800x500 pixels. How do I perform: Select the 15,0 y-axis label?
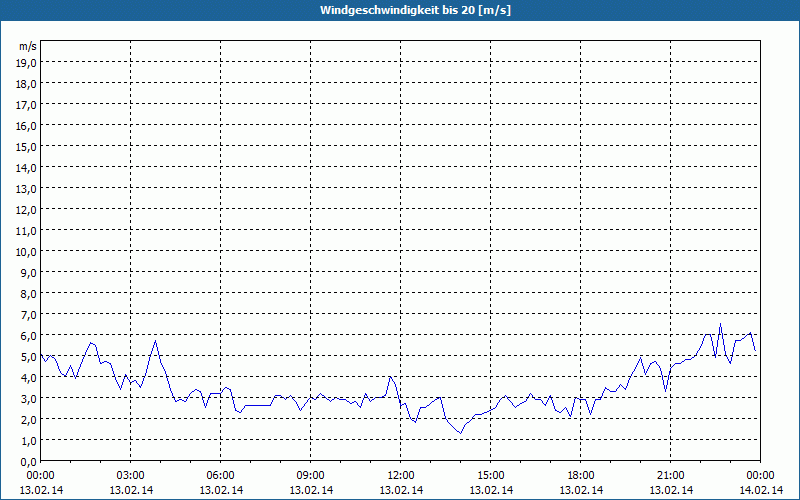27,146
